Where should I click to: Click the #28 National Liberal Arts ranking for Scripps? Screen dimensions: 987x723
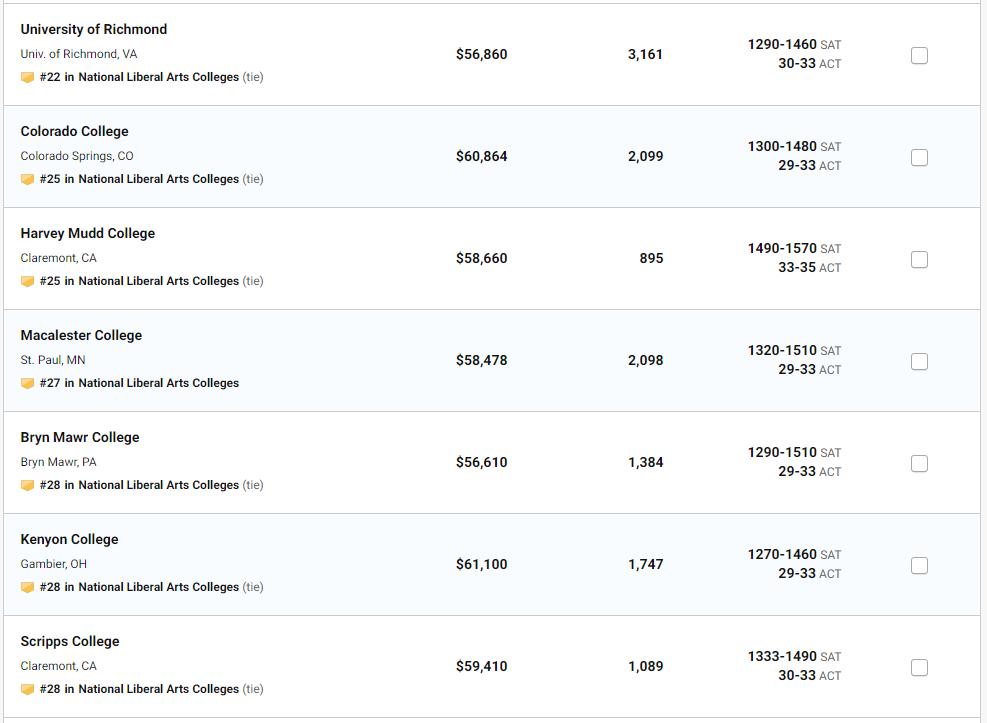(x=139, y=689)
